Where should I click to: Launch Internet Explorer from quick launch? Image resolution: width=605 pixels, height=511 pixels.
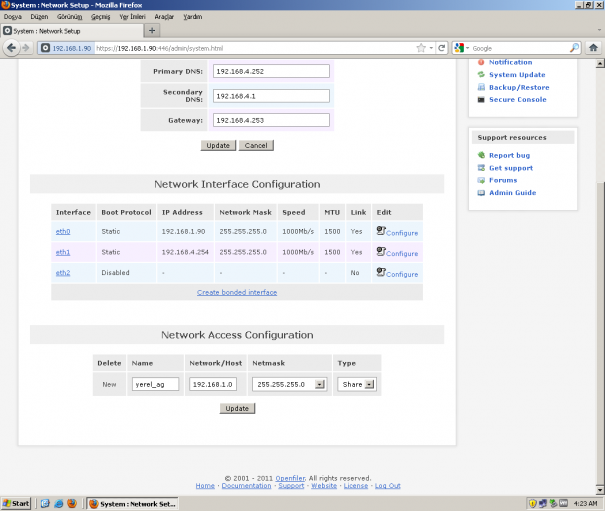click(x=59, y=504)
